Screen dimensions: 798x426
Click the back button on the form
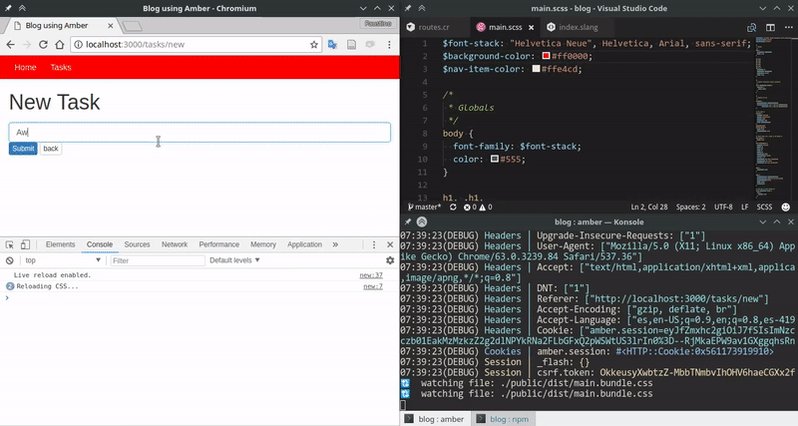pyautogui.click(x=51, y=149)
